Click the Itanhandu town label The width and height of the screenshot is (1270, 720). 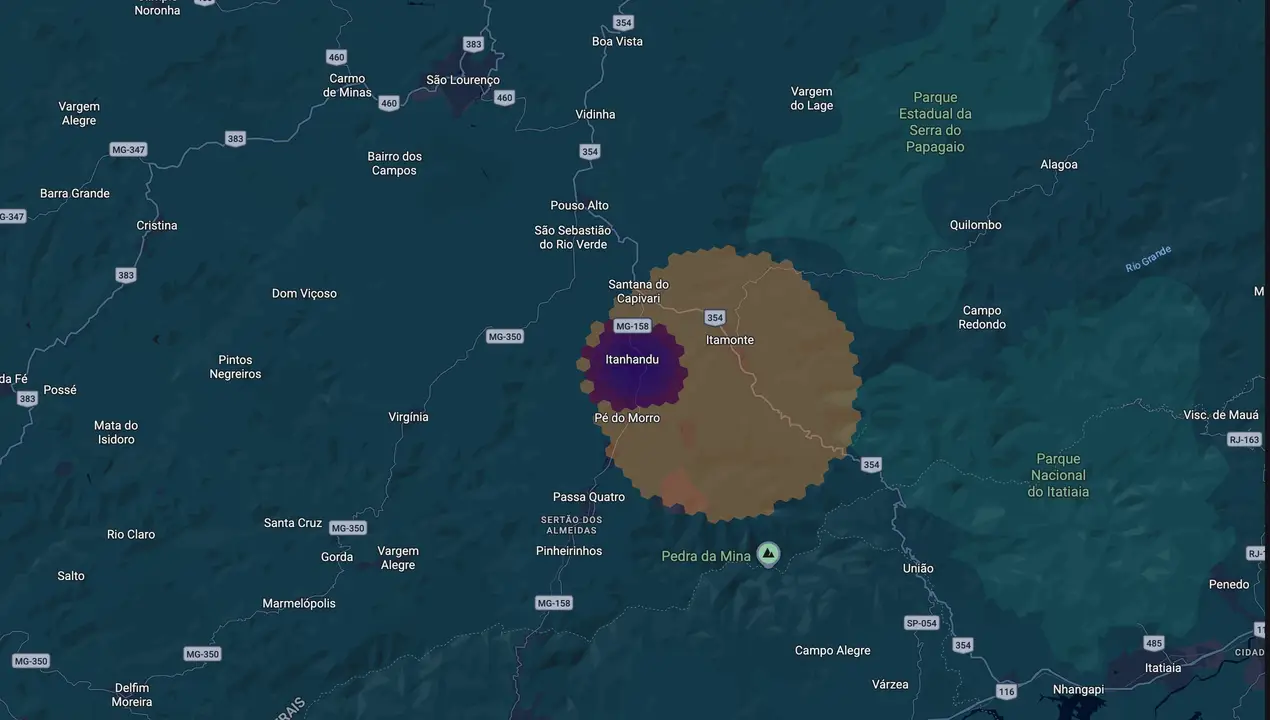click(632, 359)
